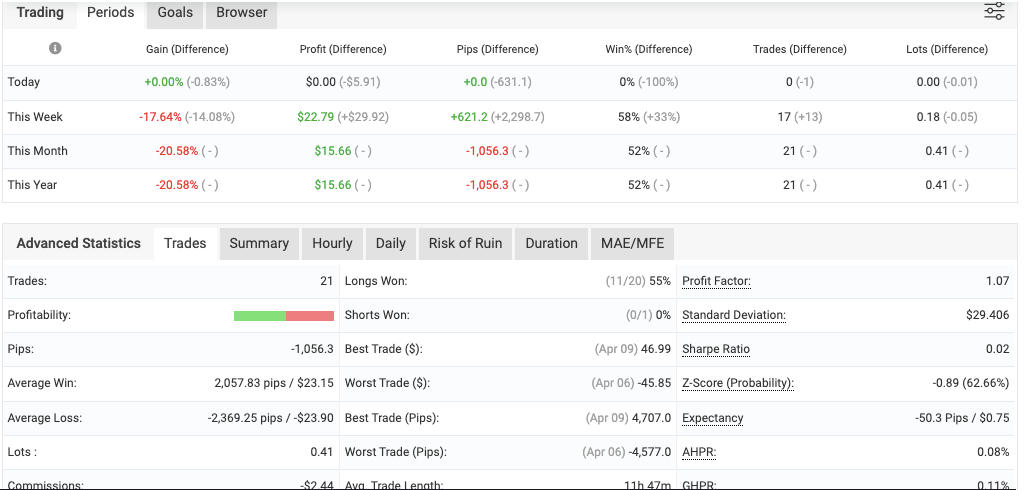
Task: Switch to the Hourly tab
Action: pyautogui.click(x=332, y=243)
